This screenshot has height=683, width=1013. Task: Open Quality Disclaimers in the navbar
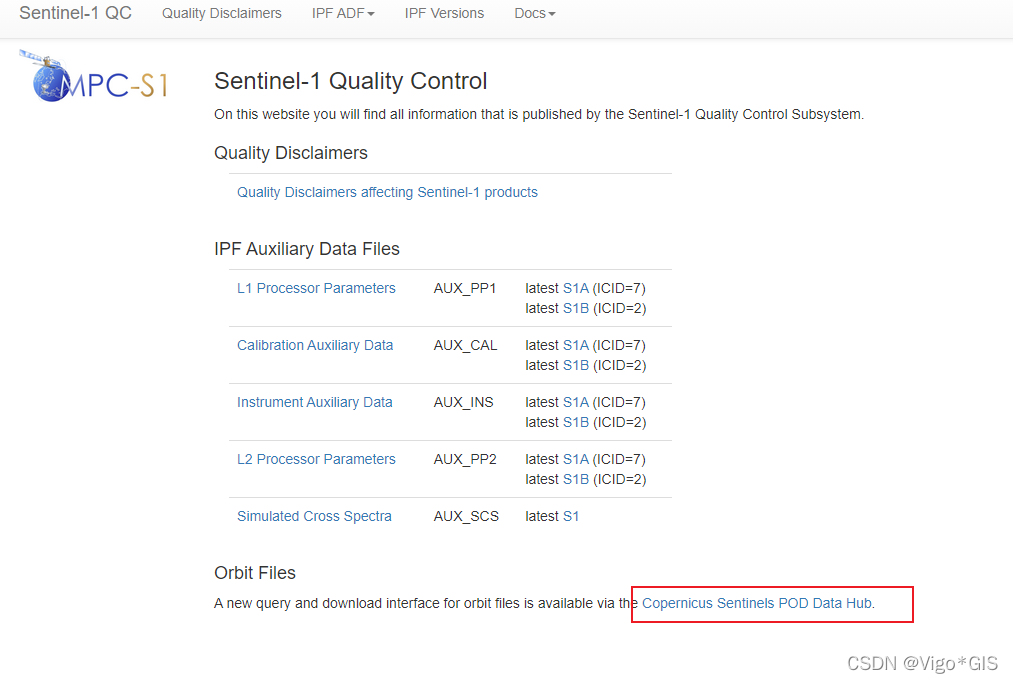coord(222,13)
